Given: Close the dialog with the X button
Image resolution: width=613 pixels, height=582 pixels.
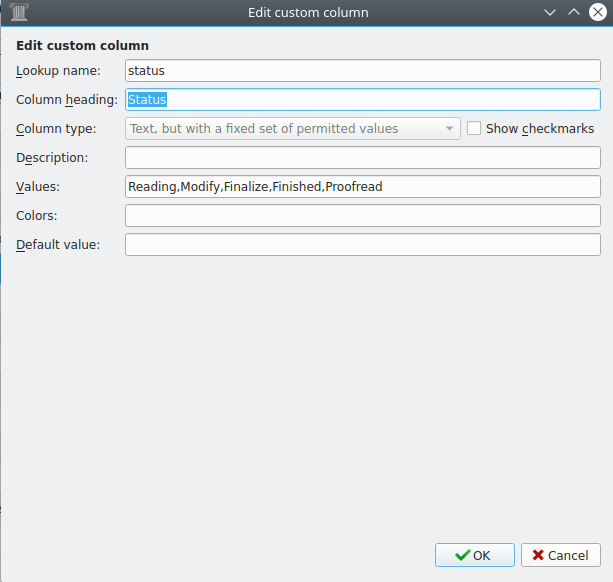Looking at the screenshot, I should [x=598, y=12].
